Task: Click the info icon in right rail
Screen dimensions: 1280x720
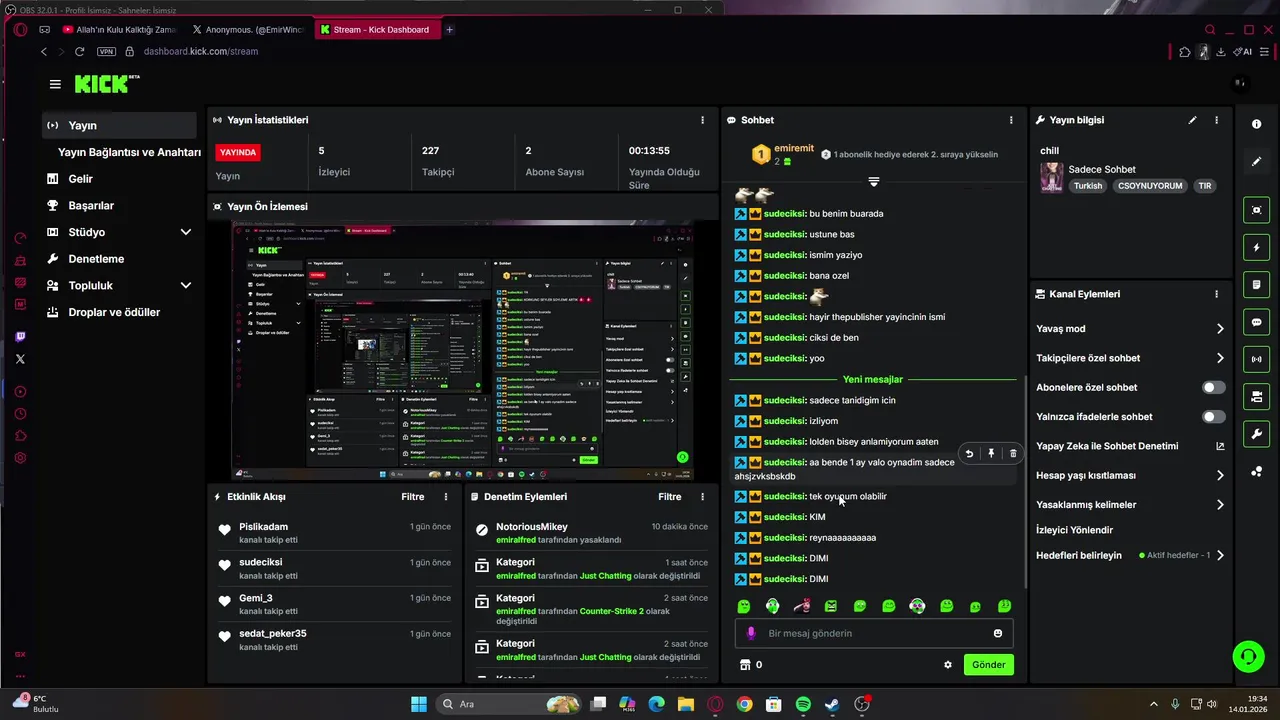Action: 1257,124
